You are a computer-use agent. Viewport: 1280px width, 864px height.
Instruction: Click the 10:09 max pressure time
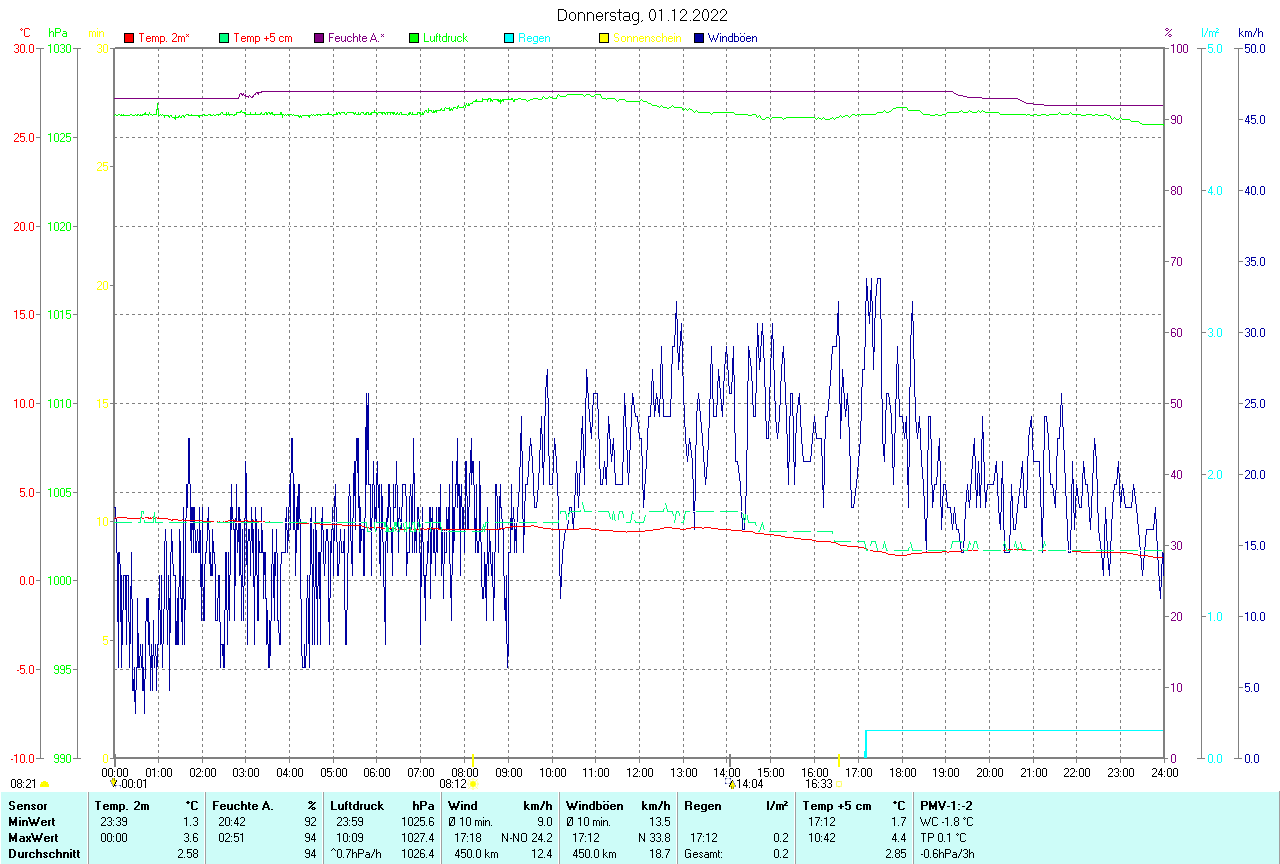(x=350, y=837)
